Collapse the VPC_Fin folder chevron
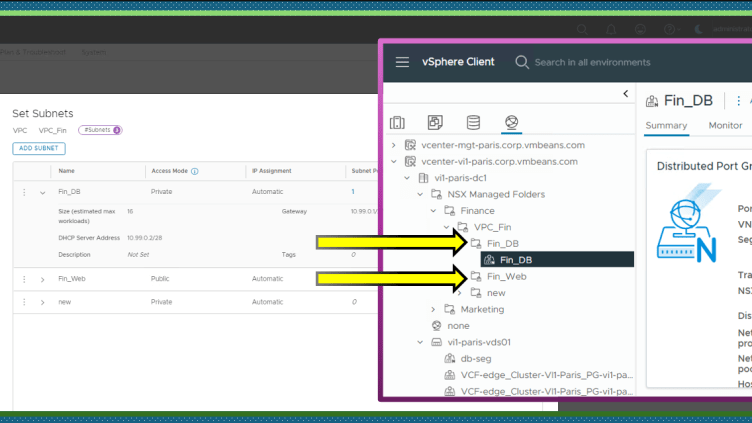Viewport: 752px width, 423px height. (x=446, y=227)
